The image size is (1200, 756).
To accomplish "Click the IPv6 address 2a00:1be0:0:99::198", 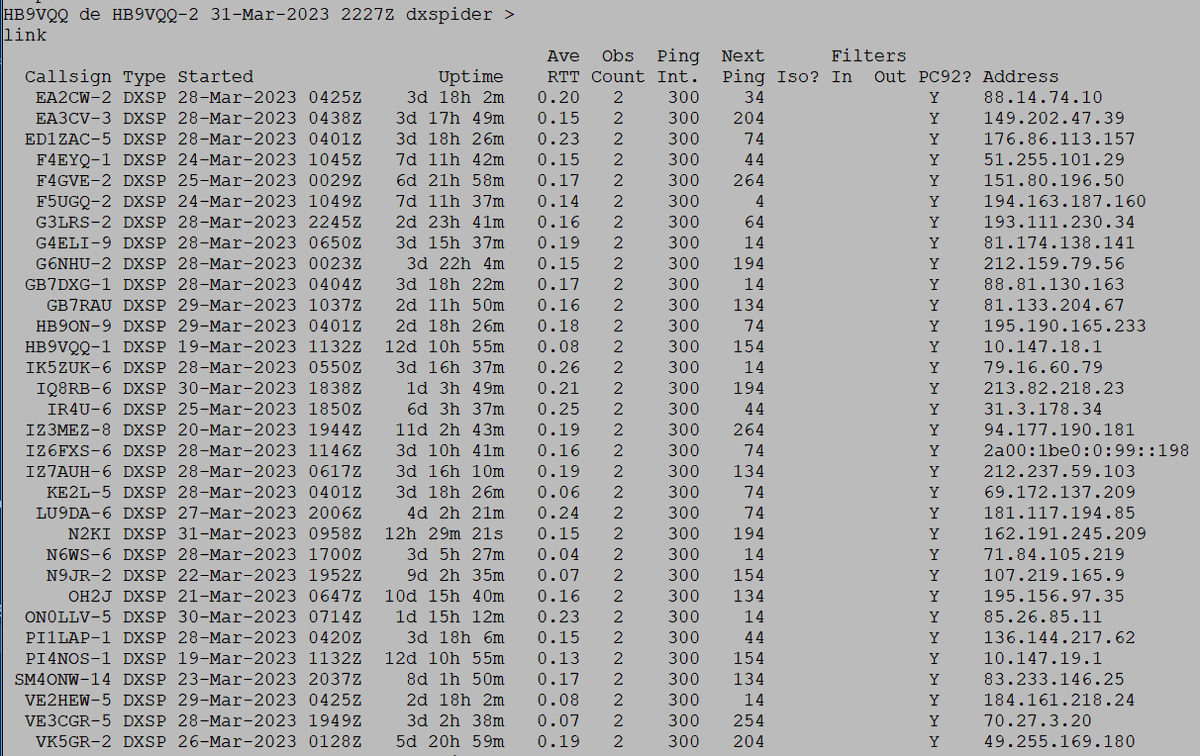I will click(1087, 451).
